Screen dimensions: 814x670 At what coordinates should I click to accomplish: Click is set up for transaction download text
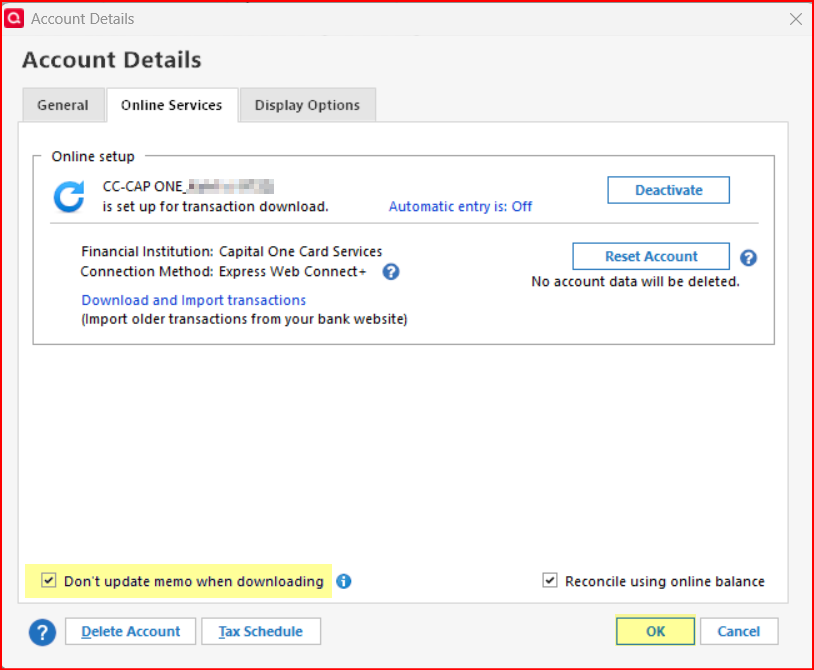(x=215, y=207)
